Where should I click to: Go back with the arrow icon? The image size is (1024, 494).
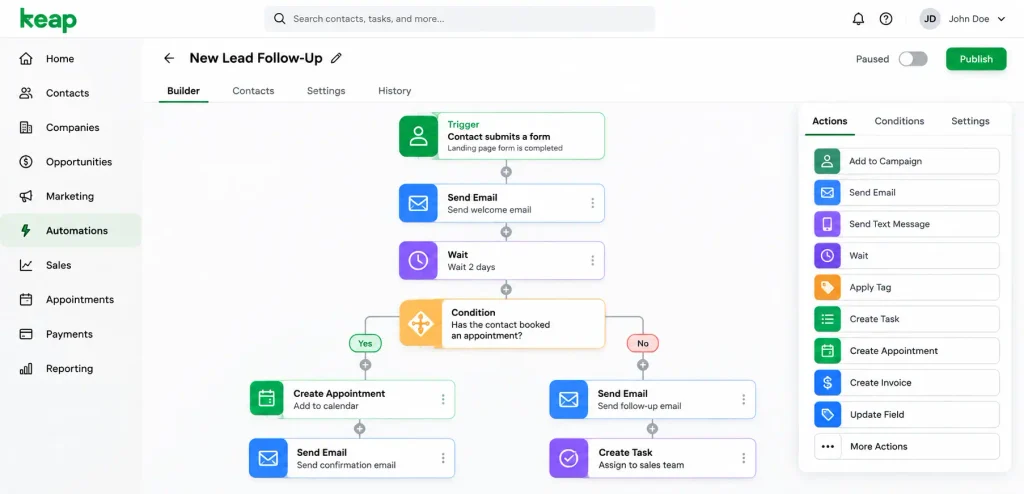[169, 58]
